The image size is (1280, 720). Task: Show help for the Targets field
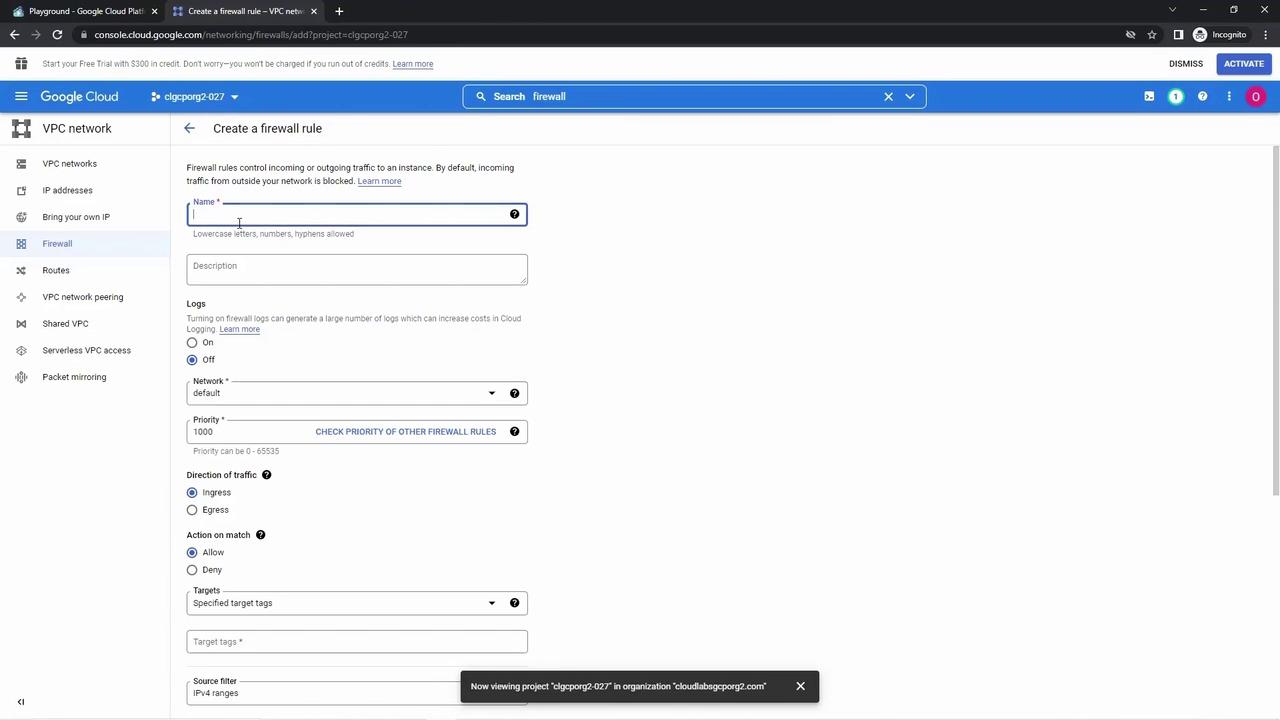[515, 603]
